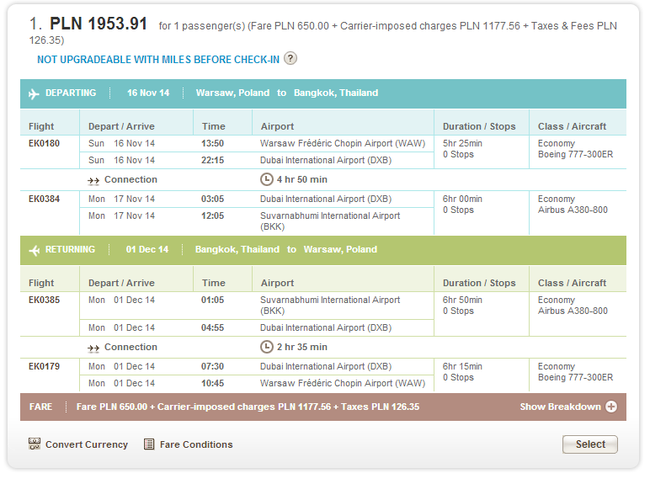This screenshot has height=484, width=650.
Task: Click the Fare Conditions document icon
Action: pyautogui.click(x=149, y=444)
